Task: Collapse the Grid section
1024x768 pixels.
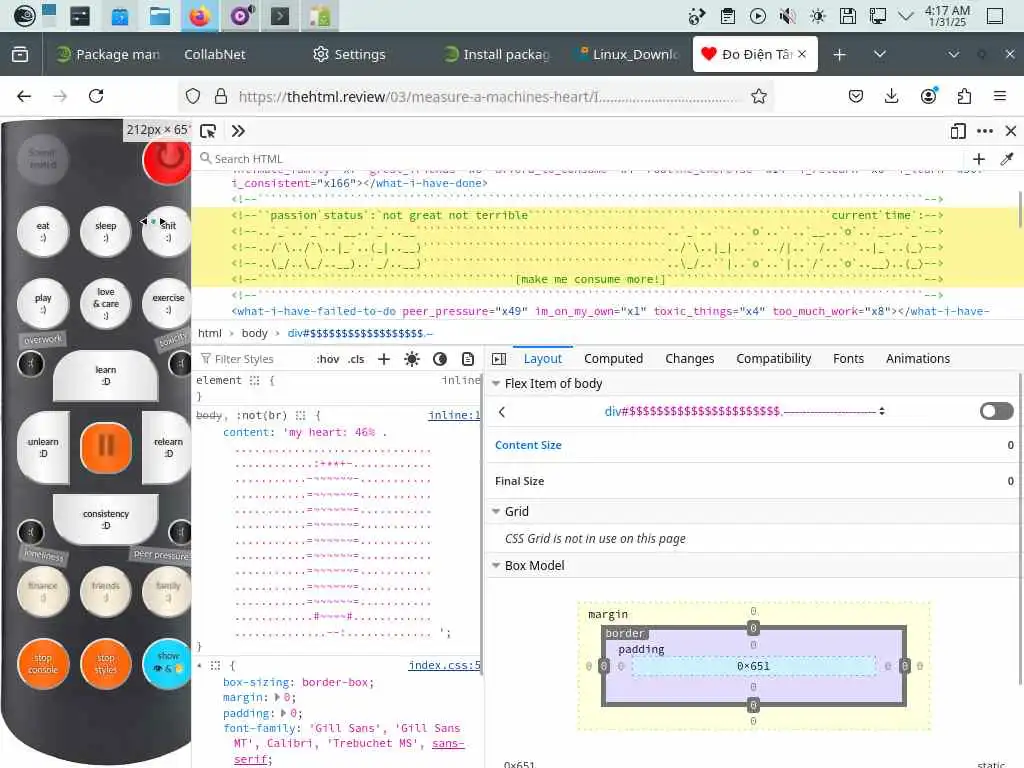Action: tap(496, 511)
